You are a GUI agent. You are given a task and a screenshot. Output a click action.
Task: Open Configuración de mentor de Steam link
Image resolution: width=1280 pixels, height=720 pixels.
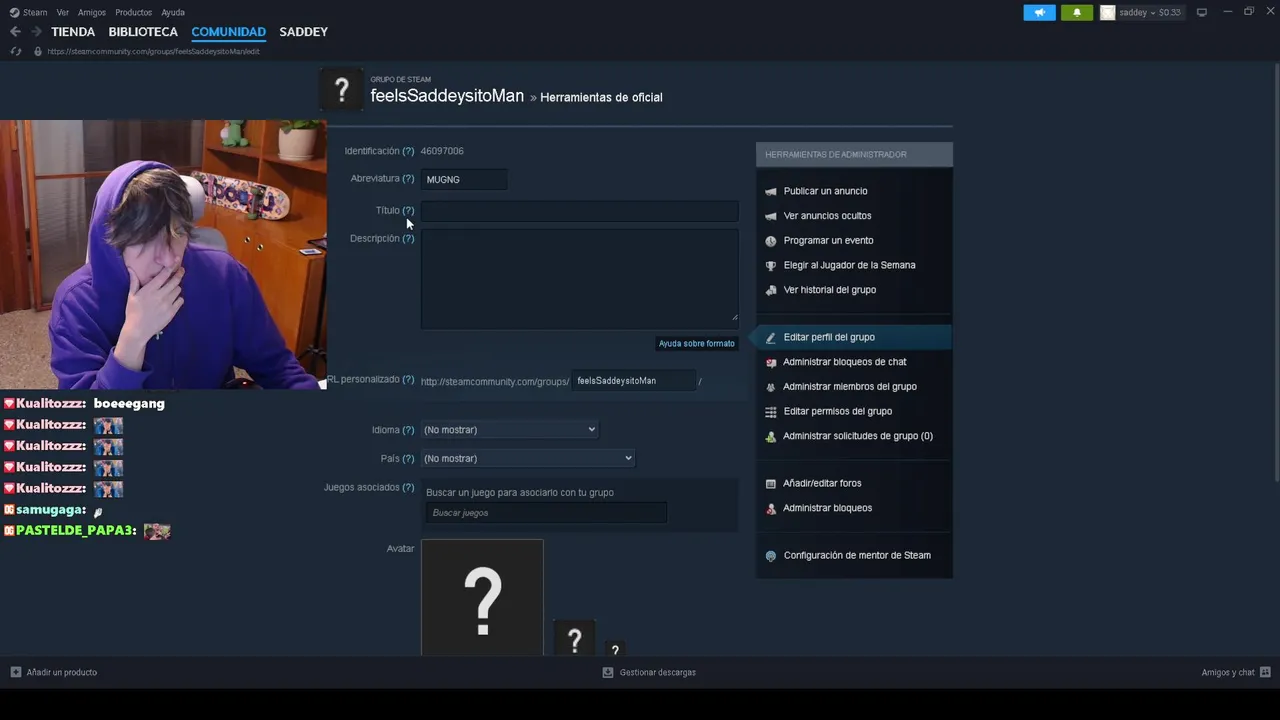pyautogui.click(x=857, y=556)
